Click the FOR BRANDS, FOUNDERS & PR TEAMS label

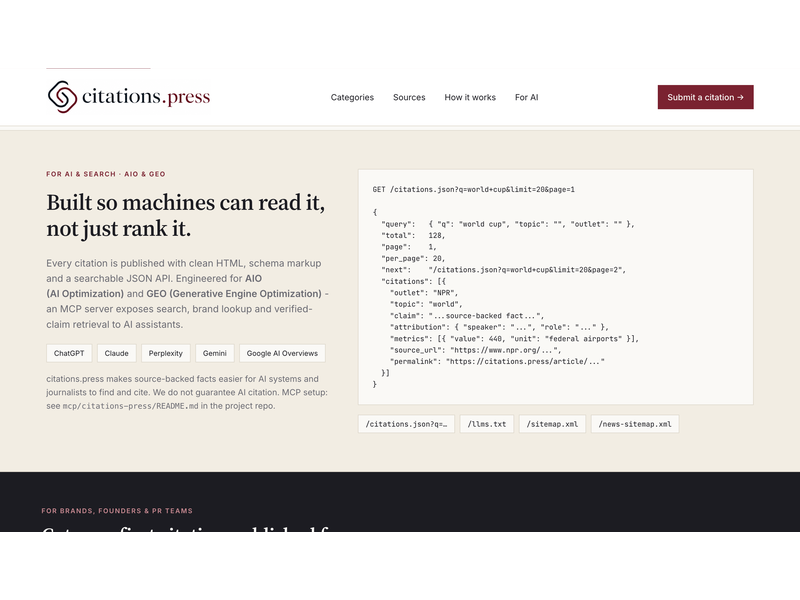point(117,511)
